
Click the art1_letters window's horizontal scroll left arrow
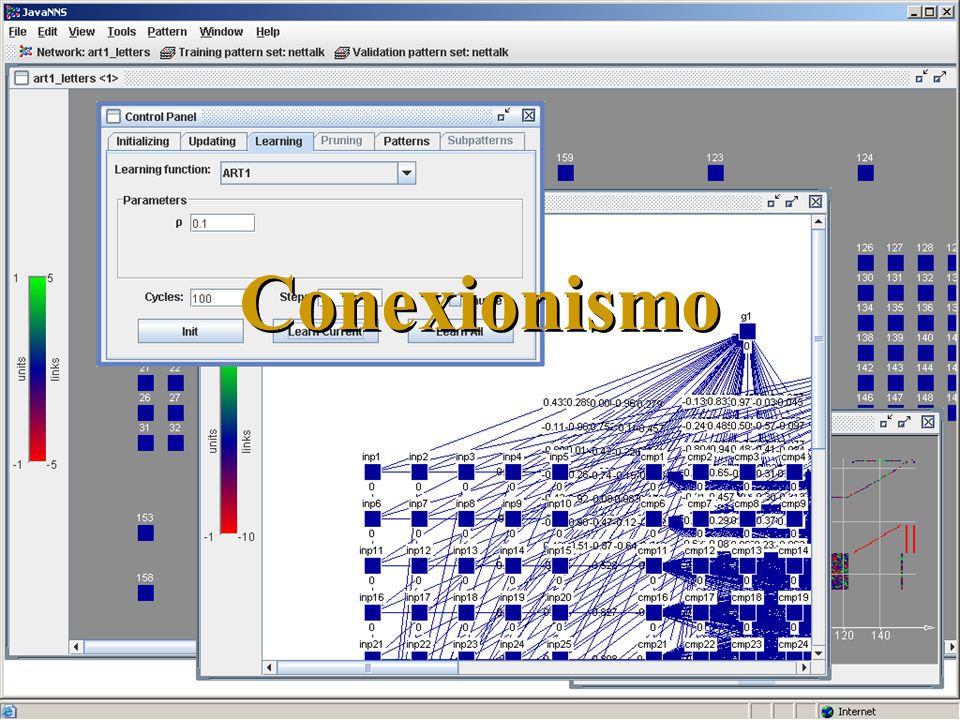[76, 647]
